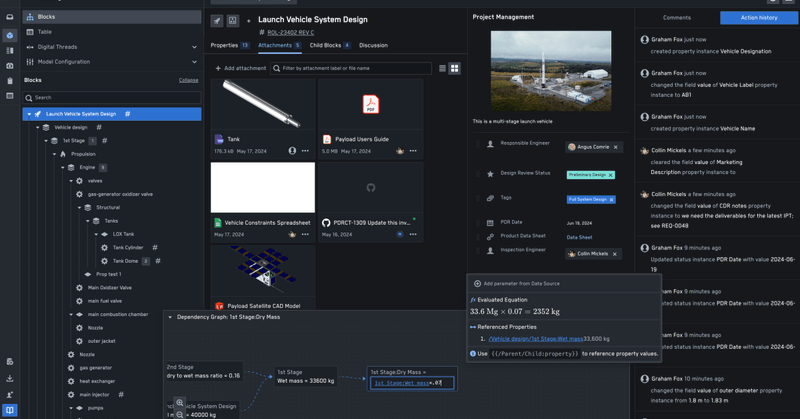800x419 pixels.
Task: Open the Properties tab
Action: pyautogui.click(x=230, y=45)
